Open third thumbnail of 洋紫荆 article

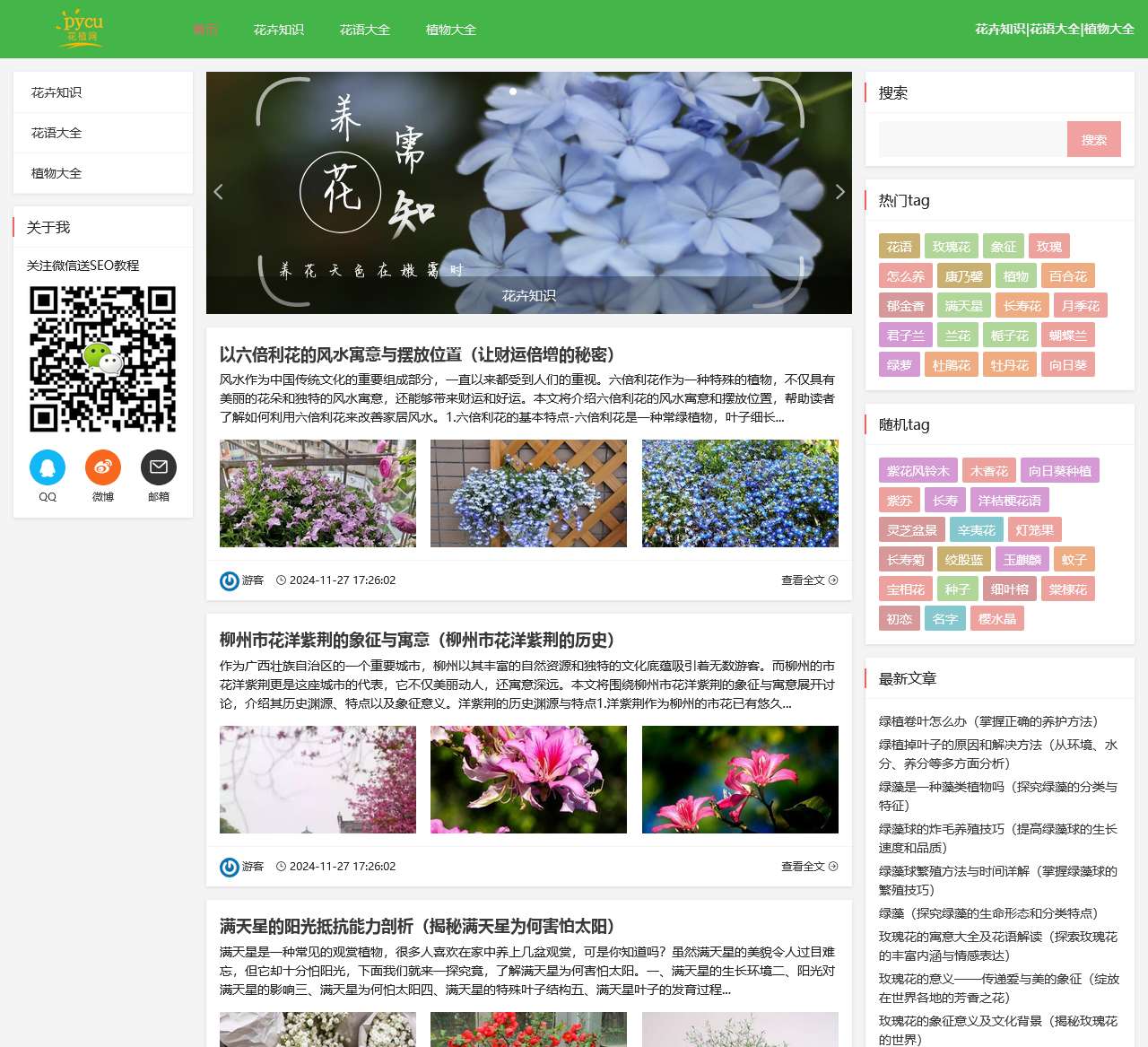tap(740, 780)
